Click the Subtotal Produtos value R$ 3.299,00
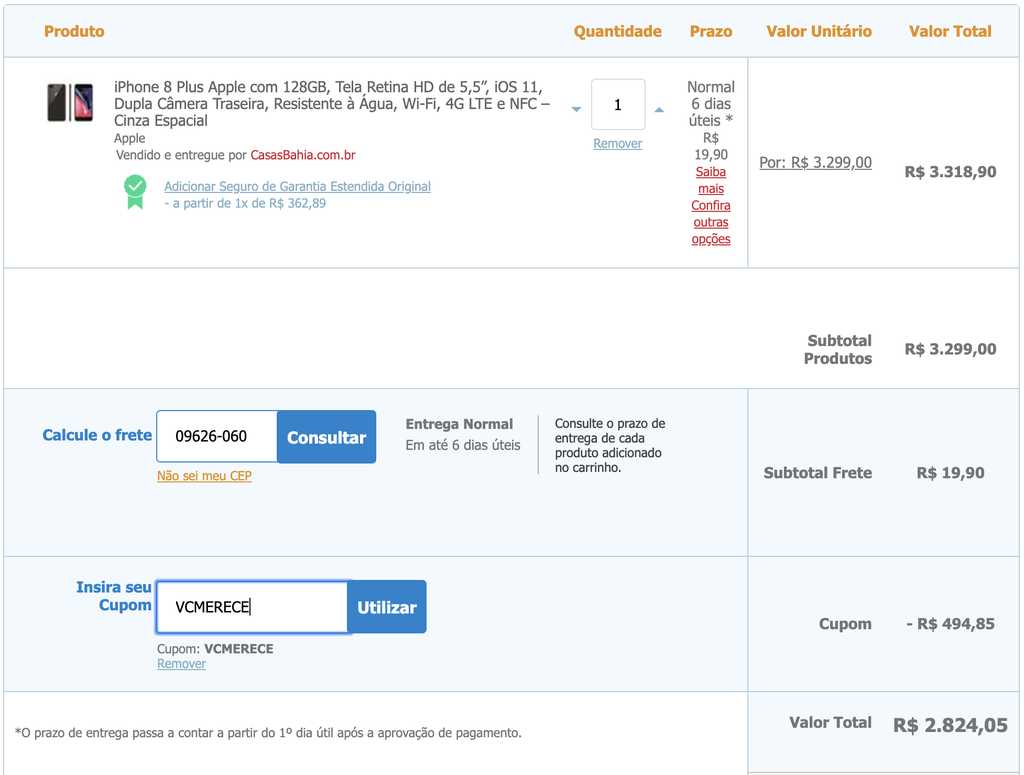 pos(950,349)
